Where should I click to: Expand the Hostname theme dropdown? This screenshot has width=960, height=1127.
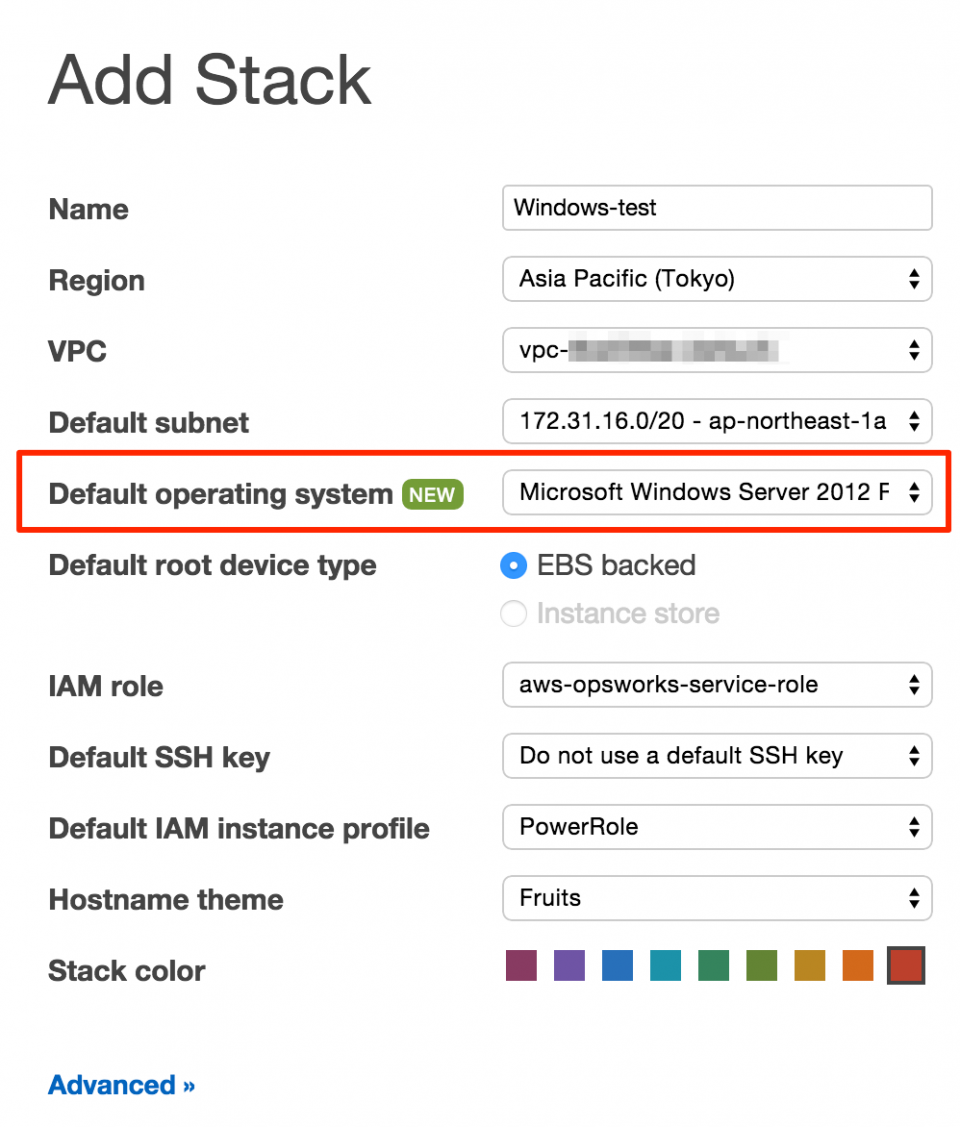pyautogui.click(x=716, y=898)
